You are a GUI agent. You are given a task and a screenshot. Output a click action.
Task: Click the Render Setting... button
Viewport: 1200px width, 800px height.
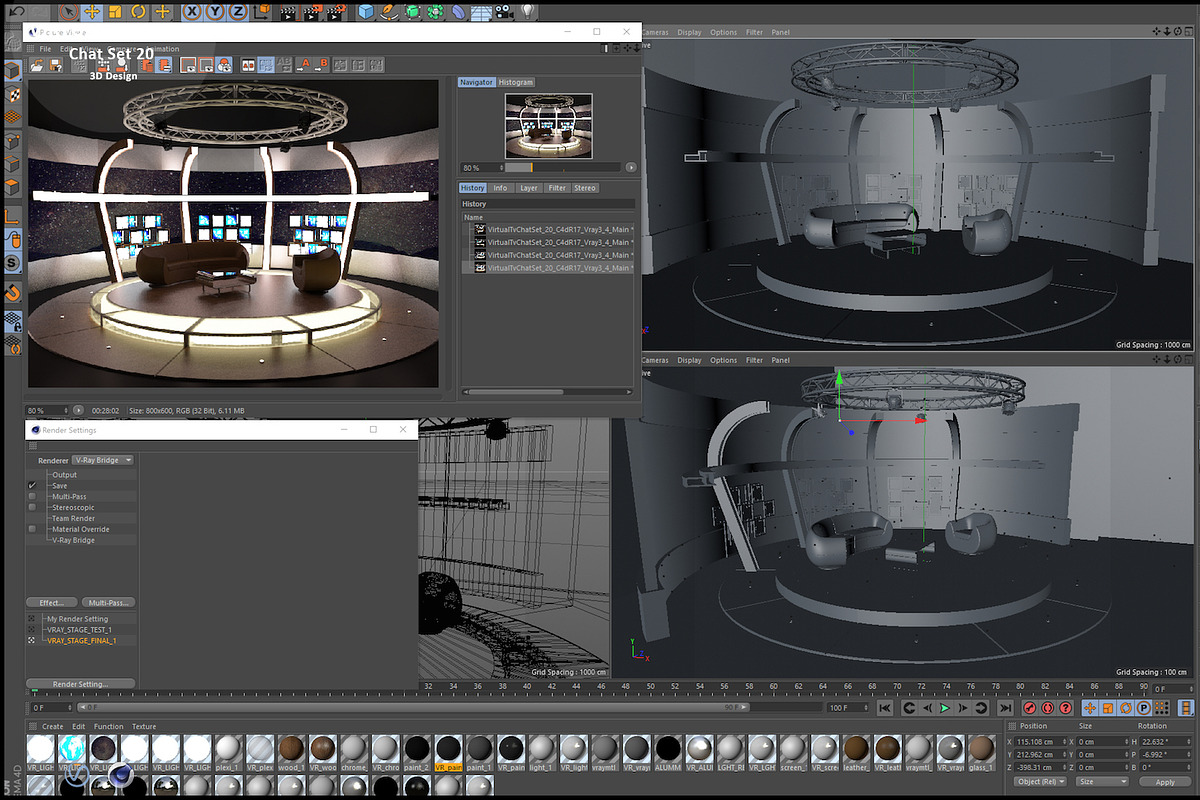coord(80,684)
